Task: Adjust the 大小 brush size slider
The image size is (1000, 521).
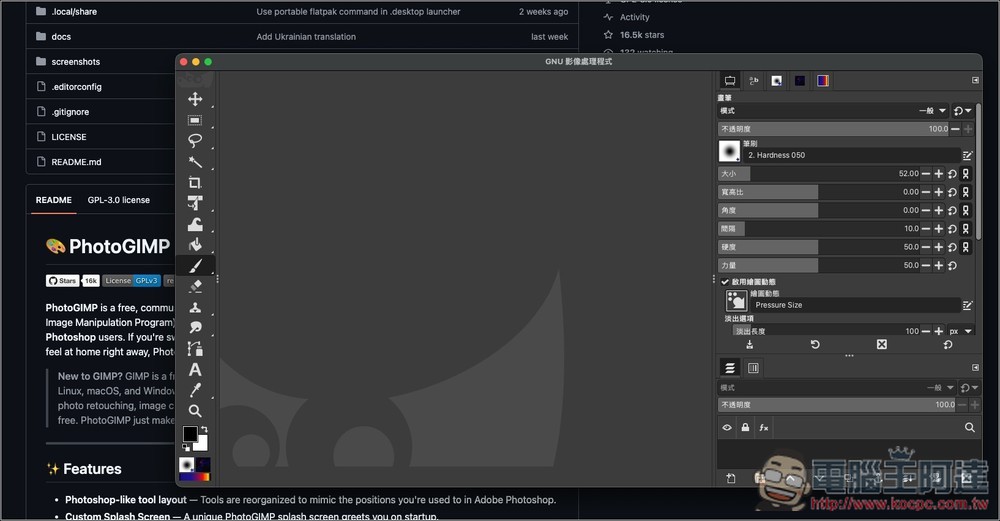Action: pos(819,173)
